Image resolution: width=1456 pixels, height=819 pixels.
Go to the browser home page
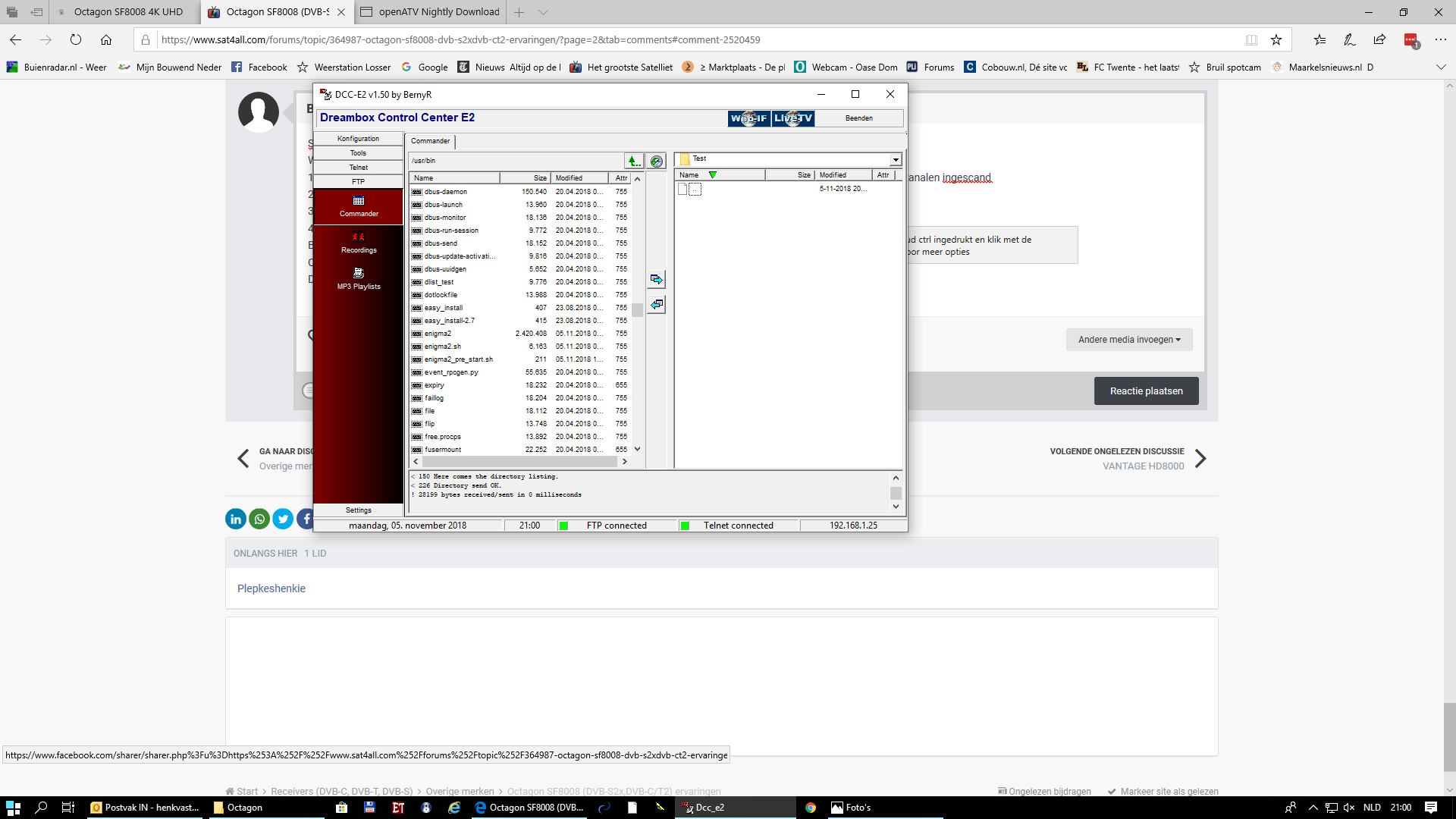tap(106, 39)
